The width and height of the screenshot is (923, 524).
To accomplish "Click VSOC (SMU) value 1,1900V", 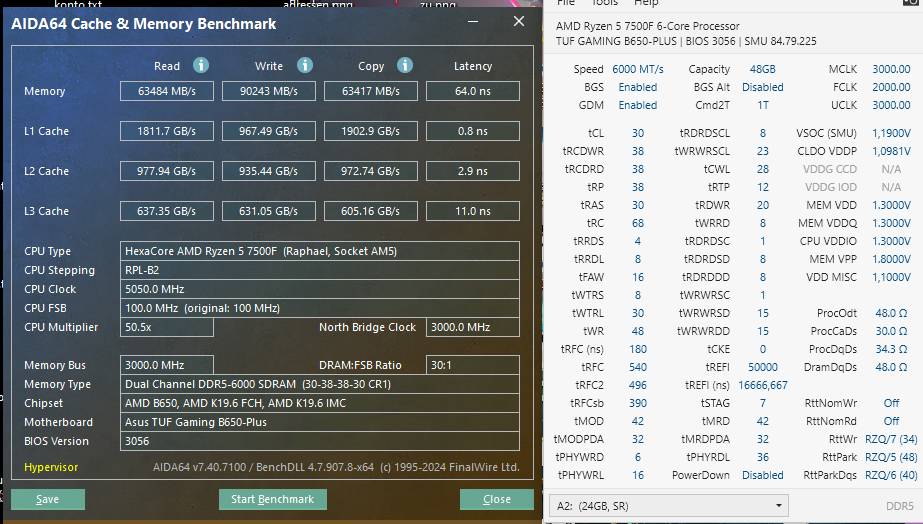I will (891, 133).
